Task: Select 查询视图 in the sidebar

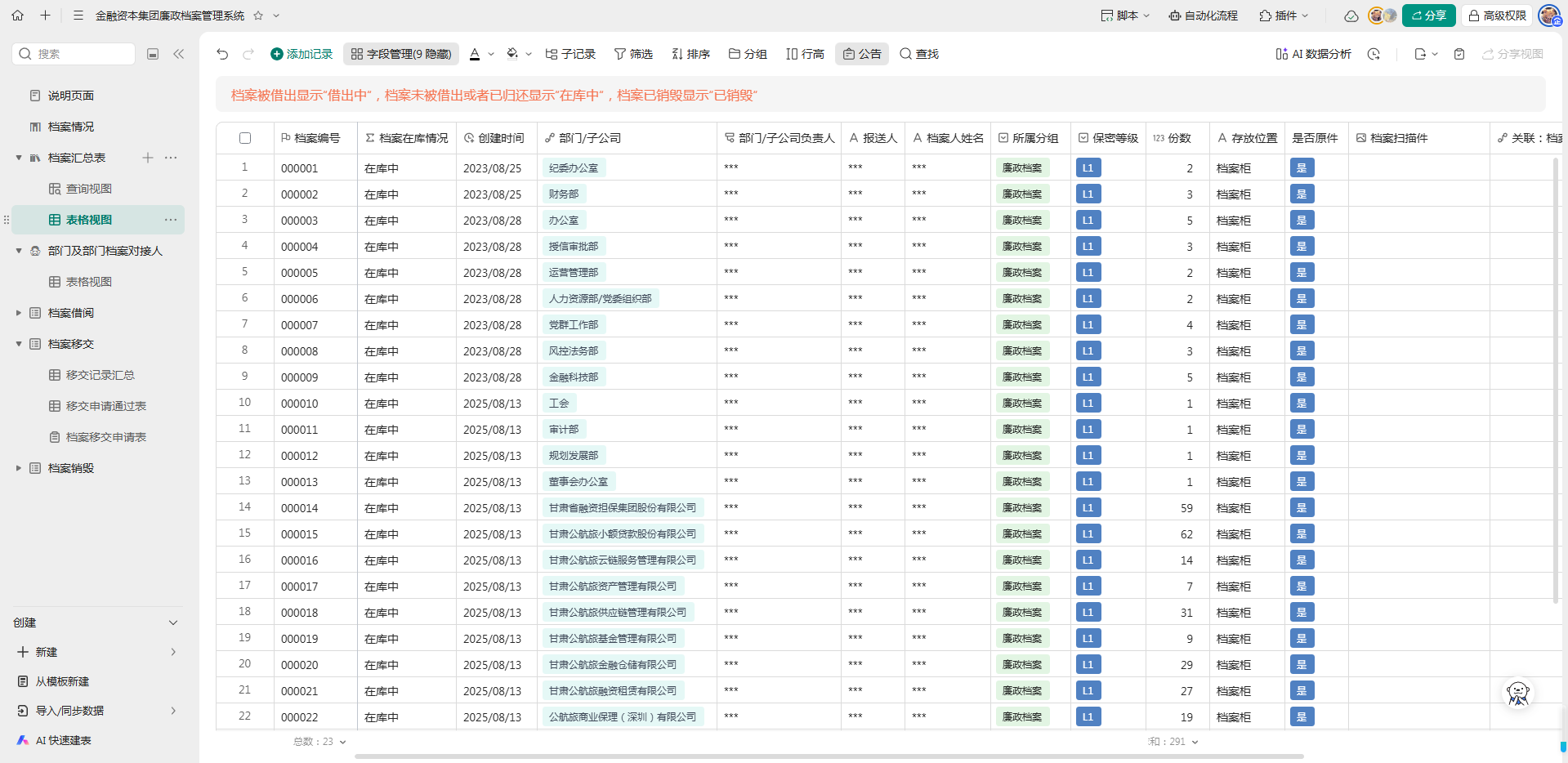Action: pos(89,189)
